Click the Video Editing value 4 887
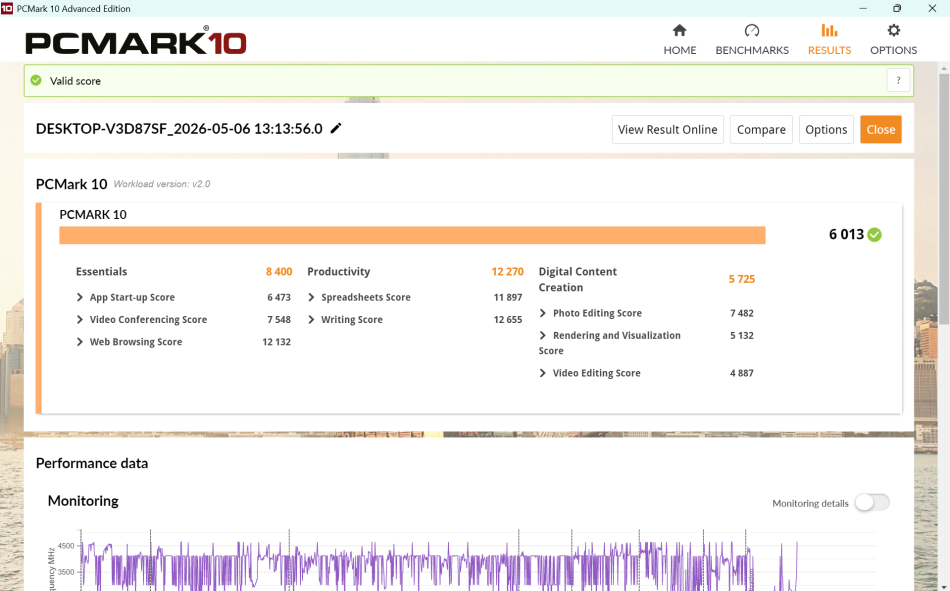 click(742, 373)
